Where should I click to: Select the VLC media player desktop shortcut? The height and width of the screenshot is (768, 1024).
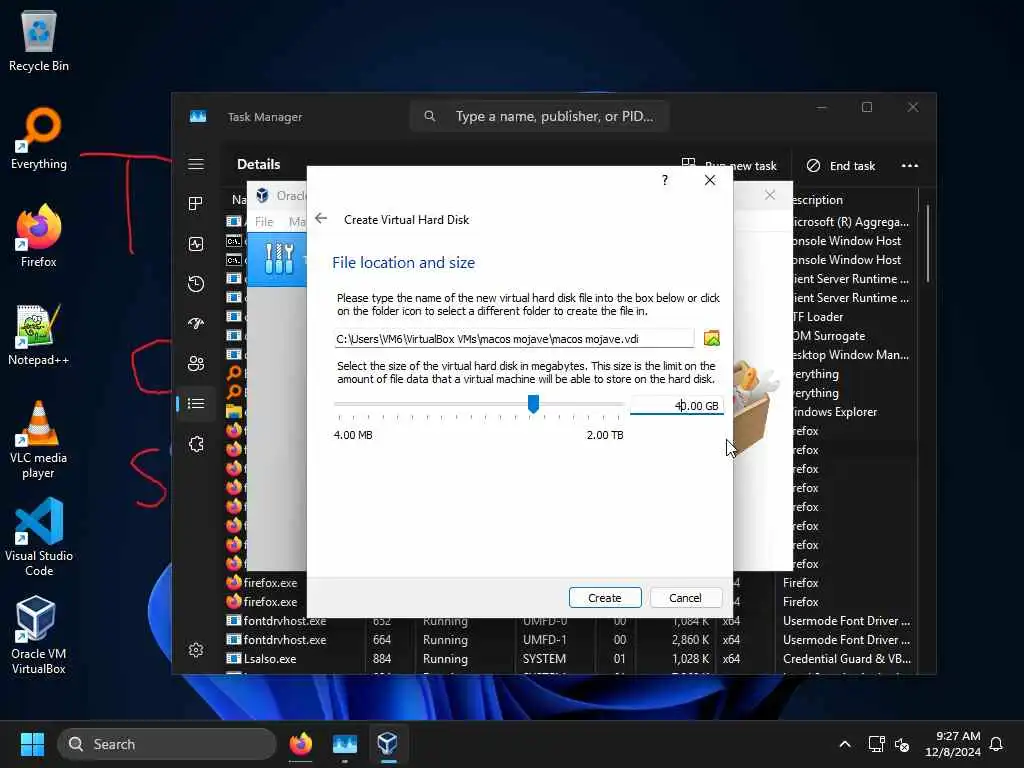(39, 440)
